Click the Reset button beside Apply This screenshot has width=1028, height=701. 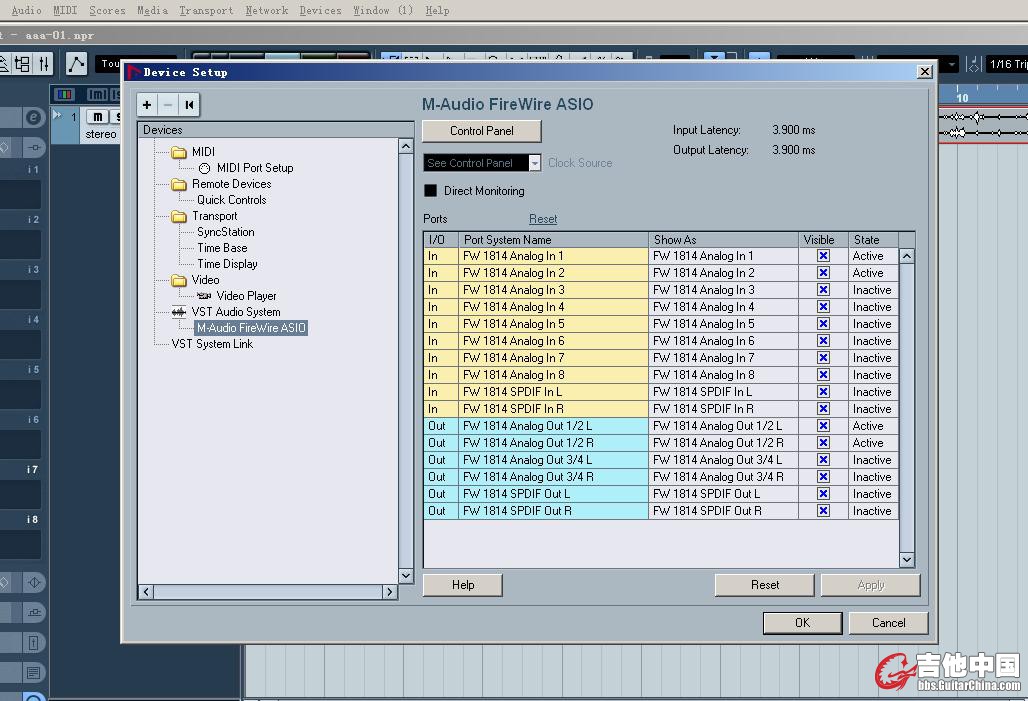[765, 585]
